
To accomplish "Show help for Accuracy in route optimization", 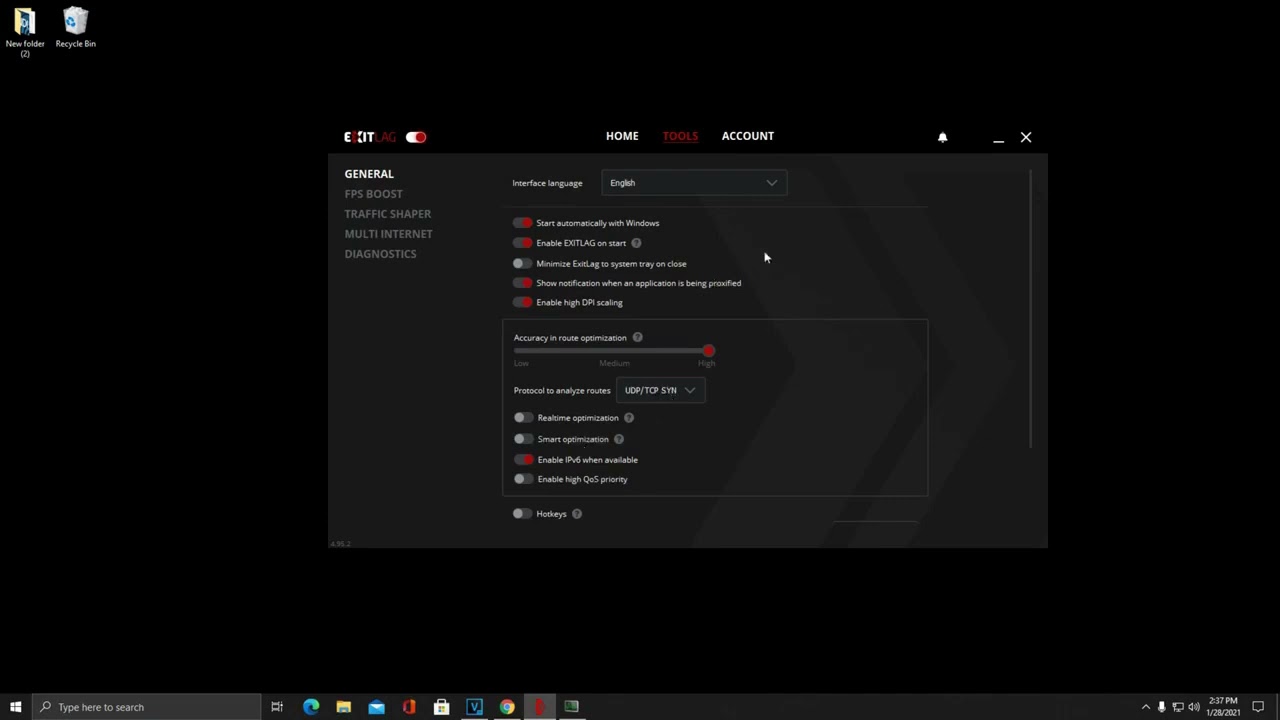I will (x=637, y=337).
